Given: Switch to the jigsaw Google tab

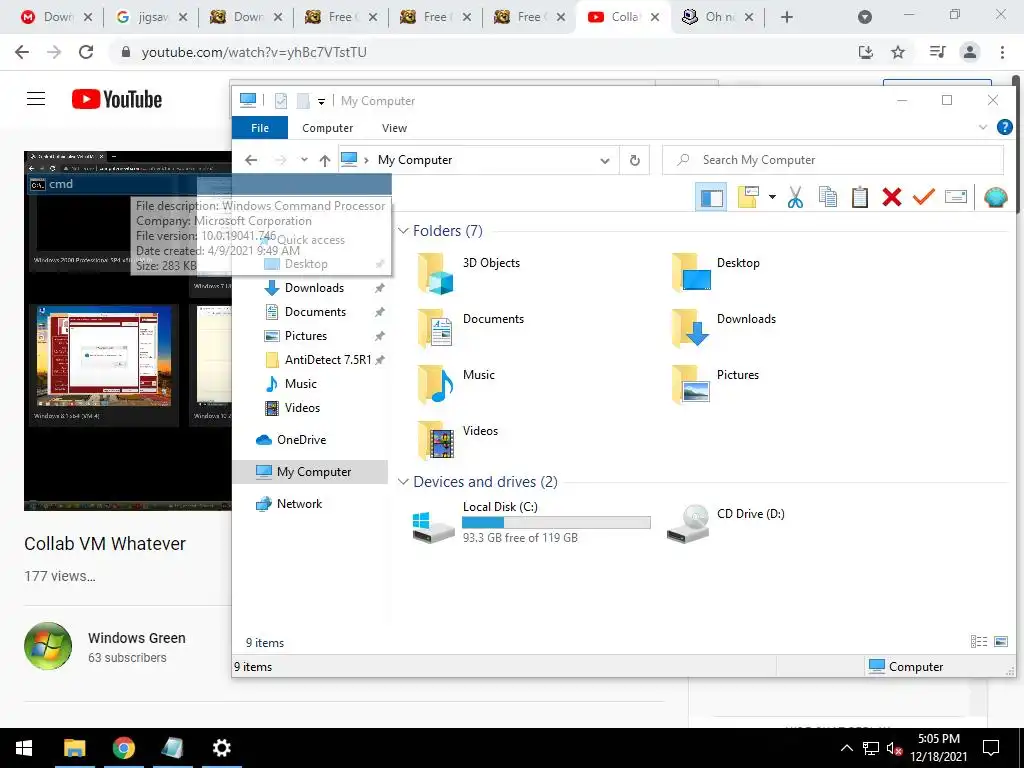Looking at the screenshot, I should pyautogui.click(x=151, y=18).
